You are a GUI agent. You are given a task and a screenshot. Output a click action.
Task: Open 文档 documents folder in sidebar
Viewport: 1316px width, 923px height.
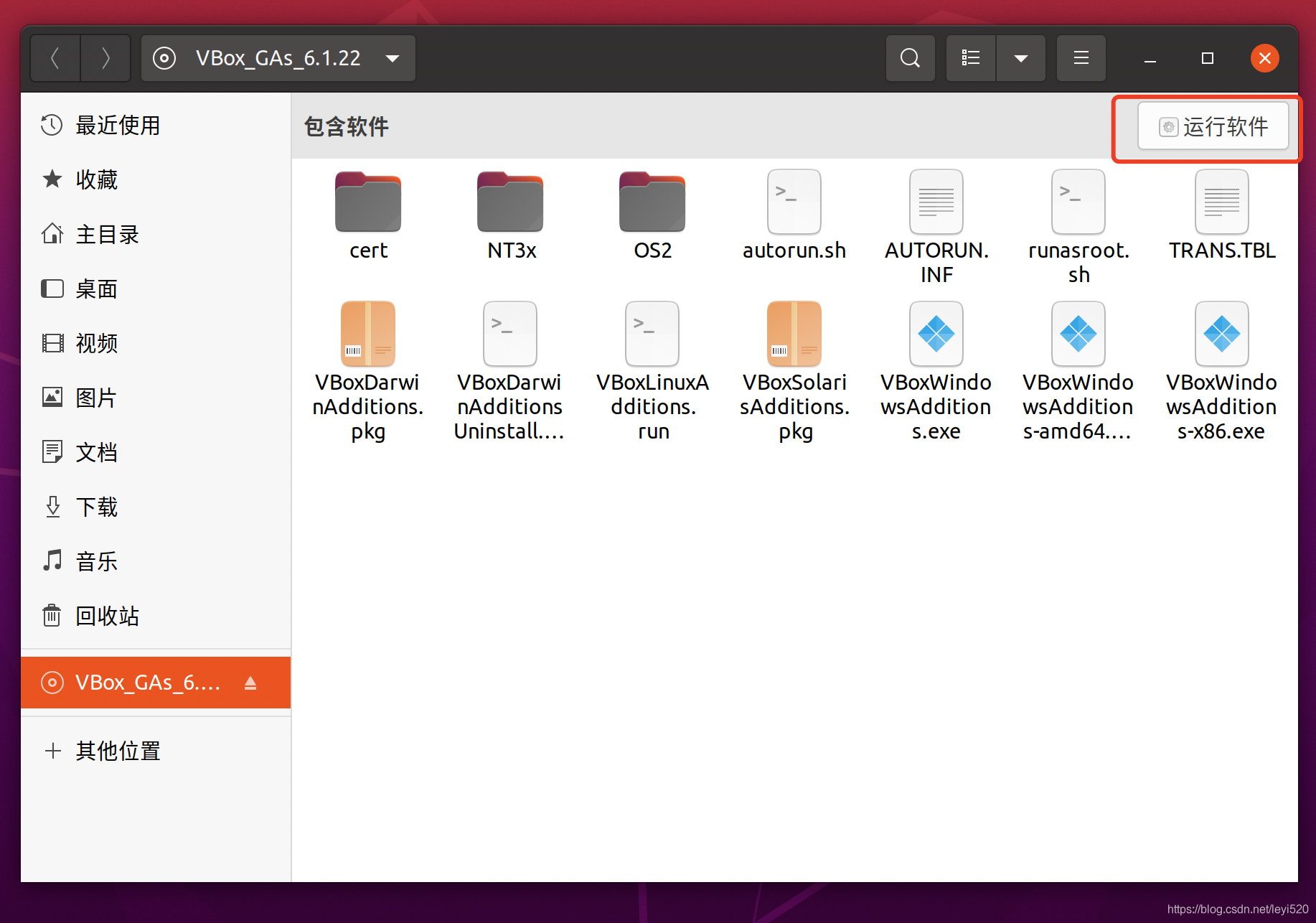(x=156, y=453)
